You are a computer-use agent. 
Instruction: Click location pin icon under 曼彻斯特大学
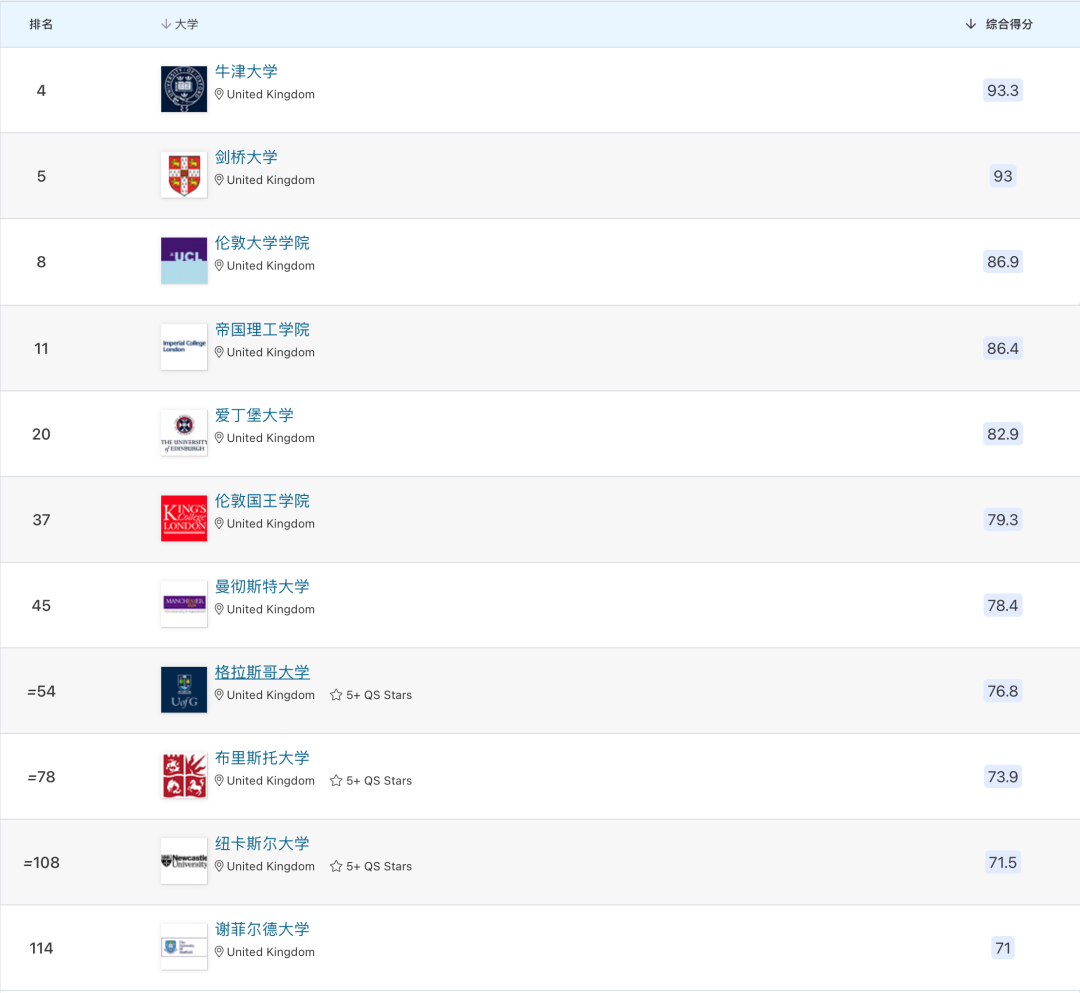click(x=219, y=609)
